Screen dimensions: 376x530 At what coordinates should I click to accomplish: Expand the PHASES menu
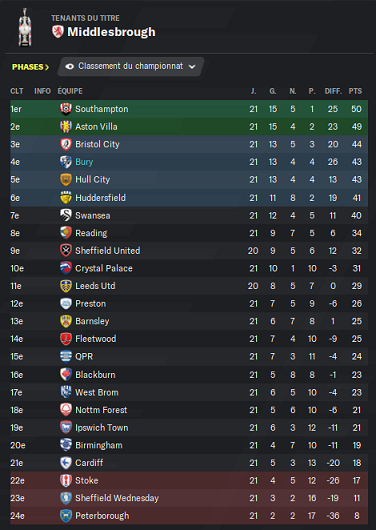point(30,67)
